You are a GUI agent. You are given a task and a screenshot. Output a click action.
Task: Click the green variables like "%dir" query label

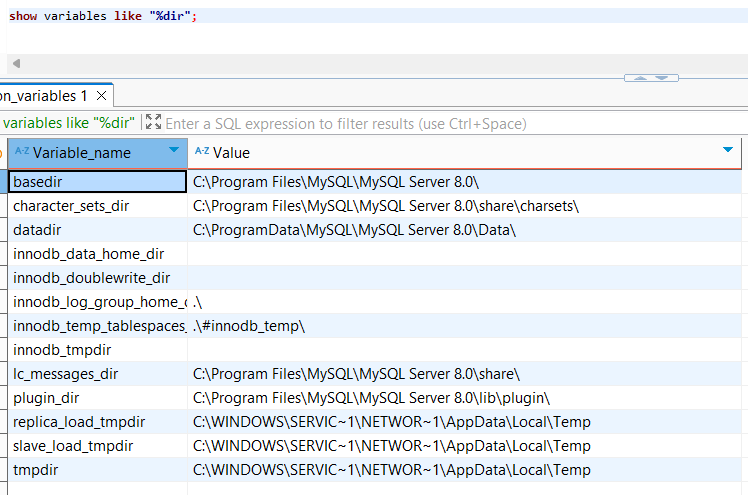pos(69,123)
